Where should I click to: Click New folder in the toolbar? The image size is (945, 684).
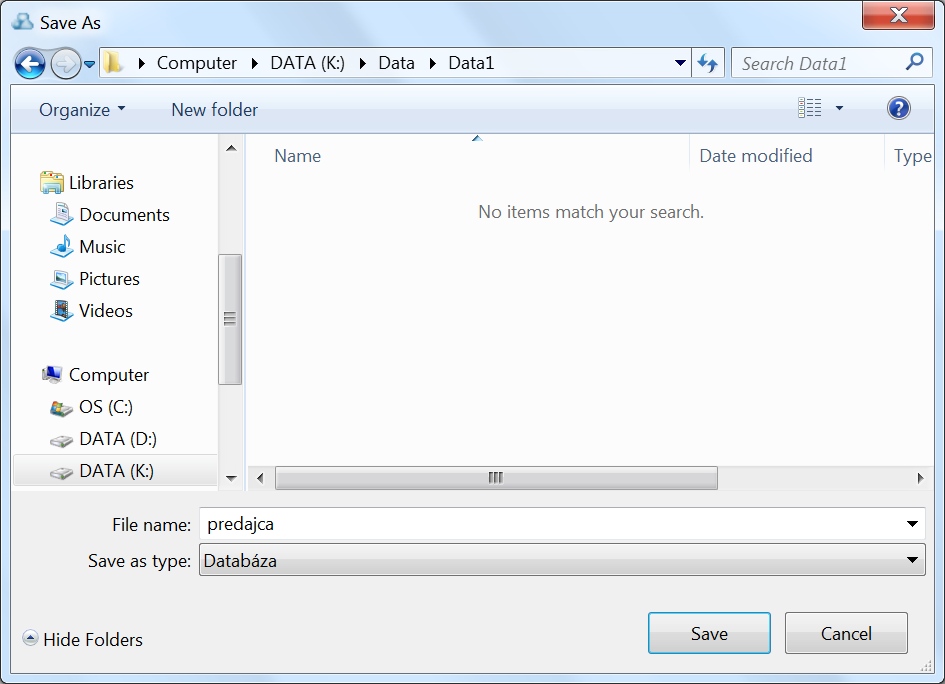click(x=214, y=110)
